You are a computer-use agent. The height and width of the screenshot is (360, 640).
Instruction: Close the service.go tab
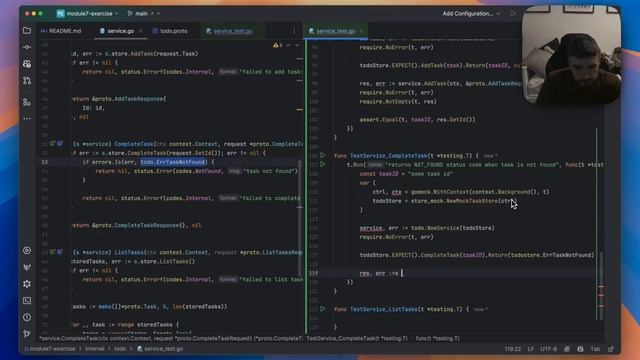(140, 31)
